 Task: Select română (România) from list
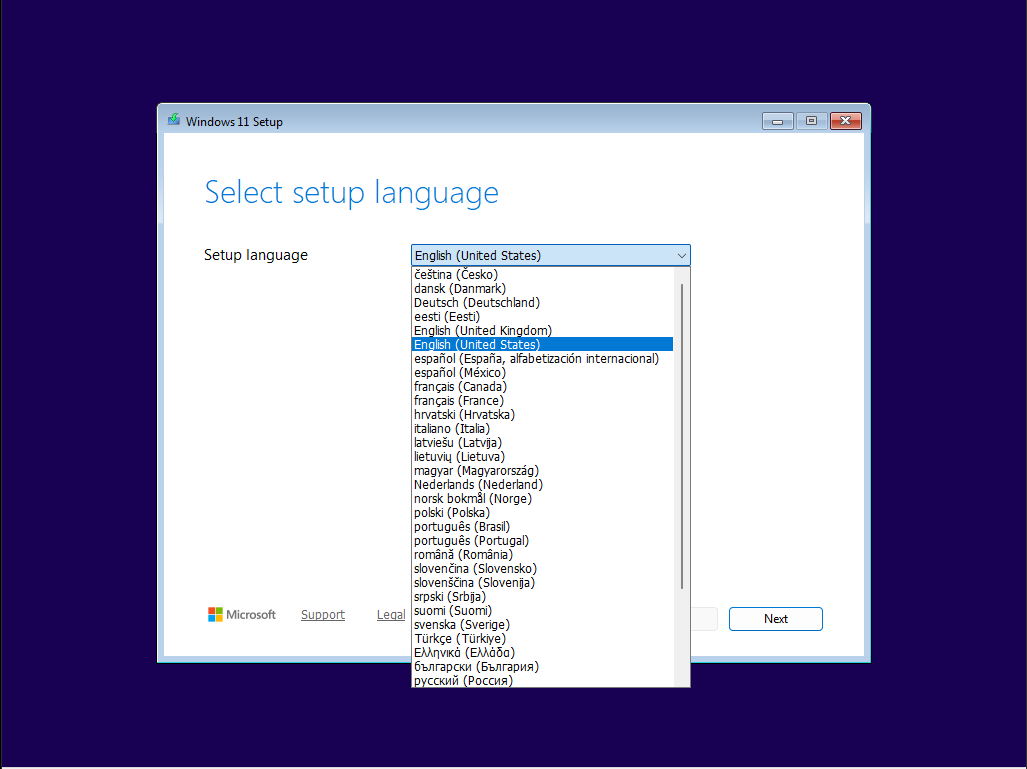542,555
